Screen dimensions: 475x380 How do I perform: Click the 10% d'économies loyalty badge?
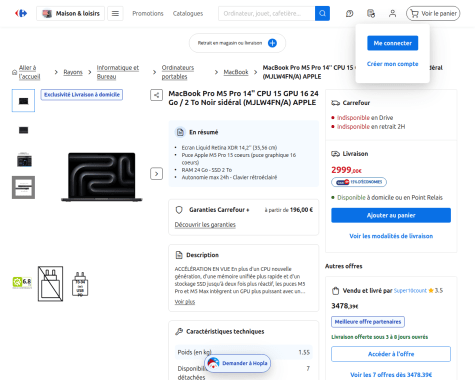click(359, 182)
